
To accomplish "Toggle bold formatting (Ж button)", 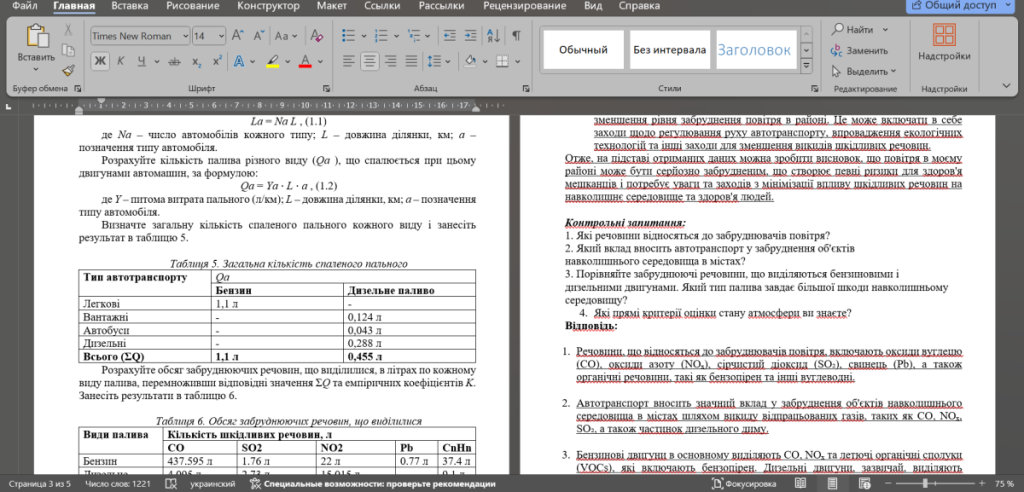I will [100, 61].
